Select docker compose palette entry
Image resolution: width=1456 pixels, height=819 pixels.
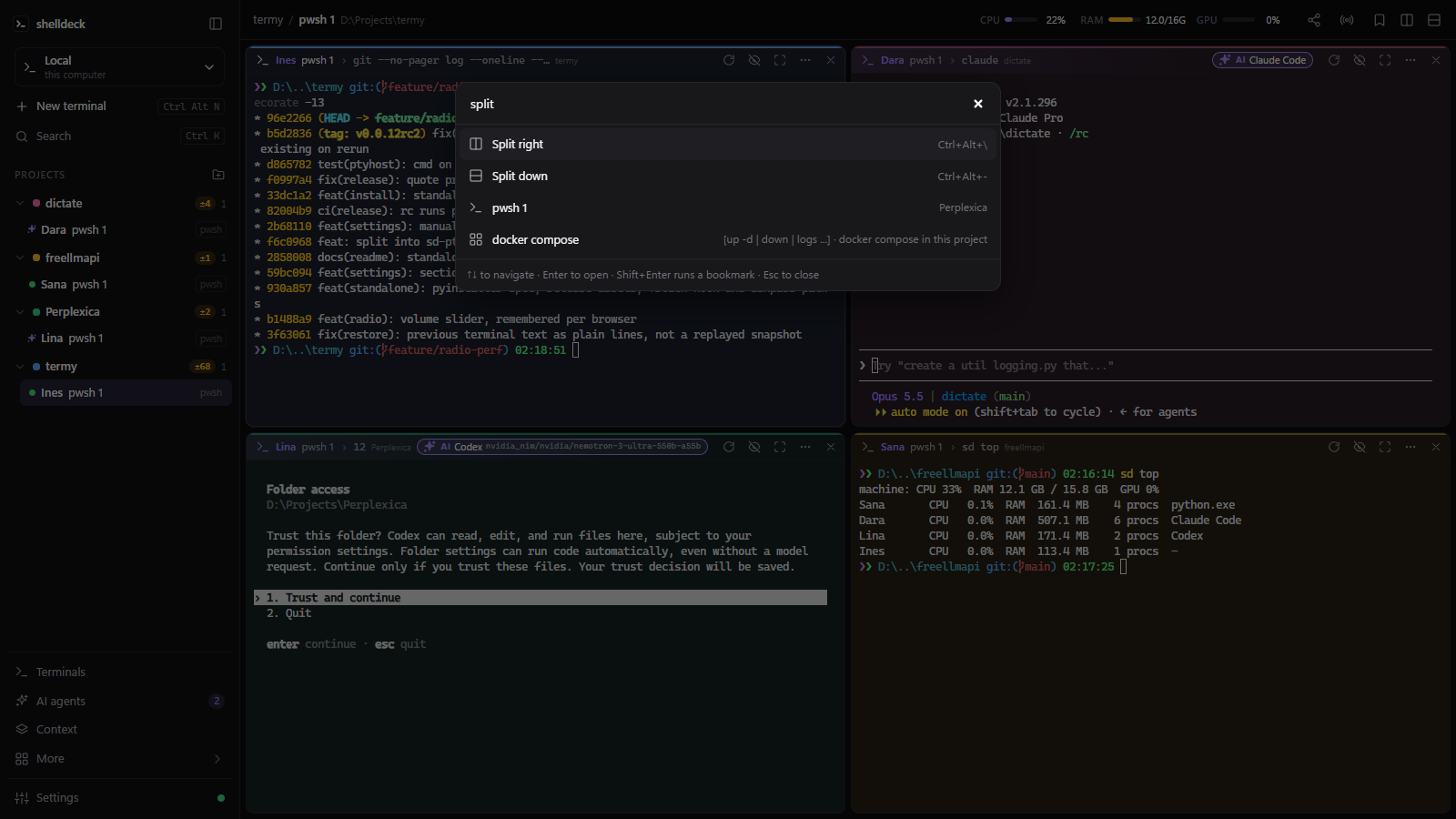click(728, 240)
